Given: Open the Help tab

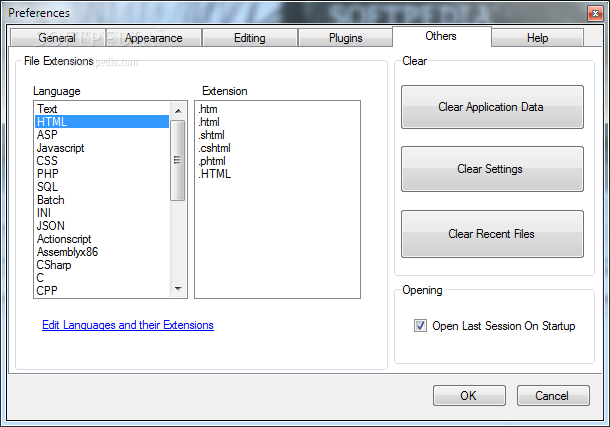Looking at the screenshot, I should [538, 38].
